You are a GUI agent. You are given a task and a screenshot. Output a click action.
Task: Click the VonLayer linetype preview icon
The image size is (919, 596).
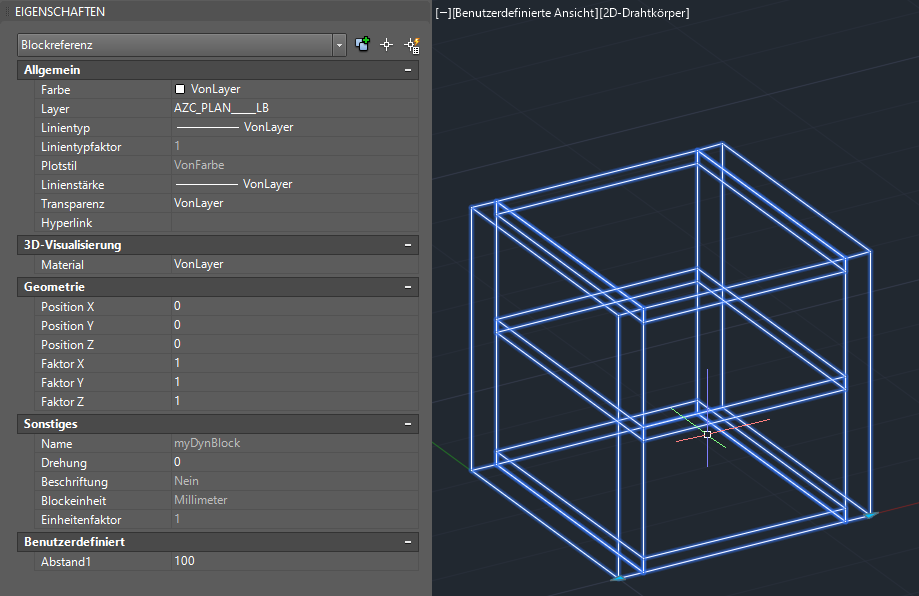[x=210, y=127]
